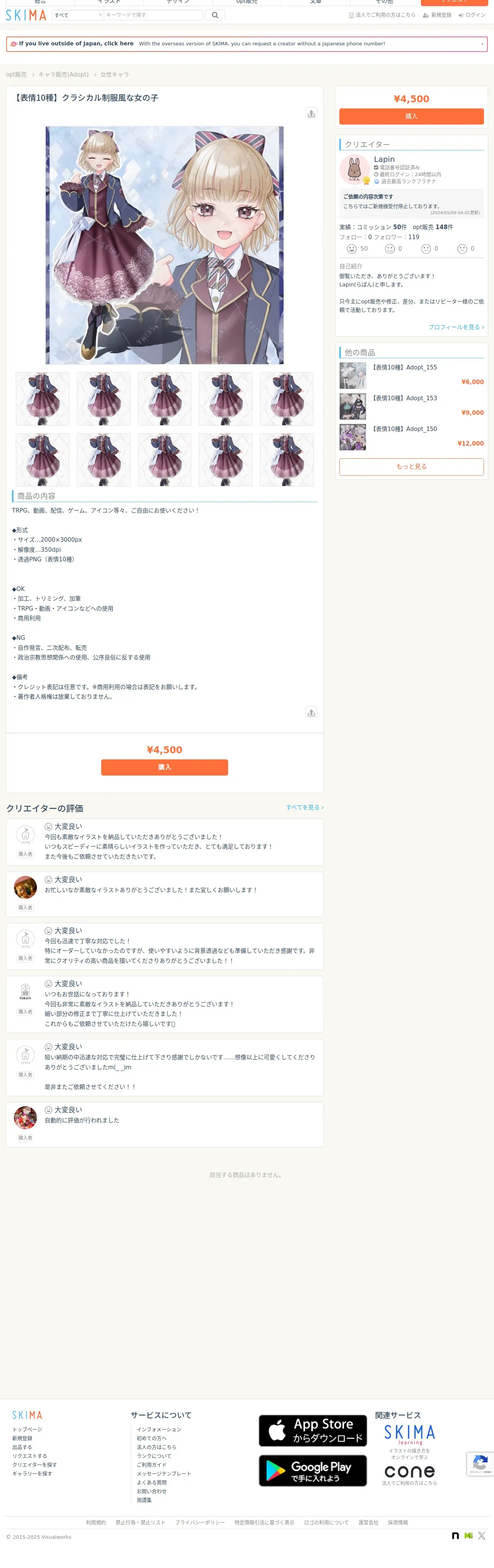This screenshot has width=494, height=1568.
Task: Click the very good rating smiley icon
Action: click(352, 249)
